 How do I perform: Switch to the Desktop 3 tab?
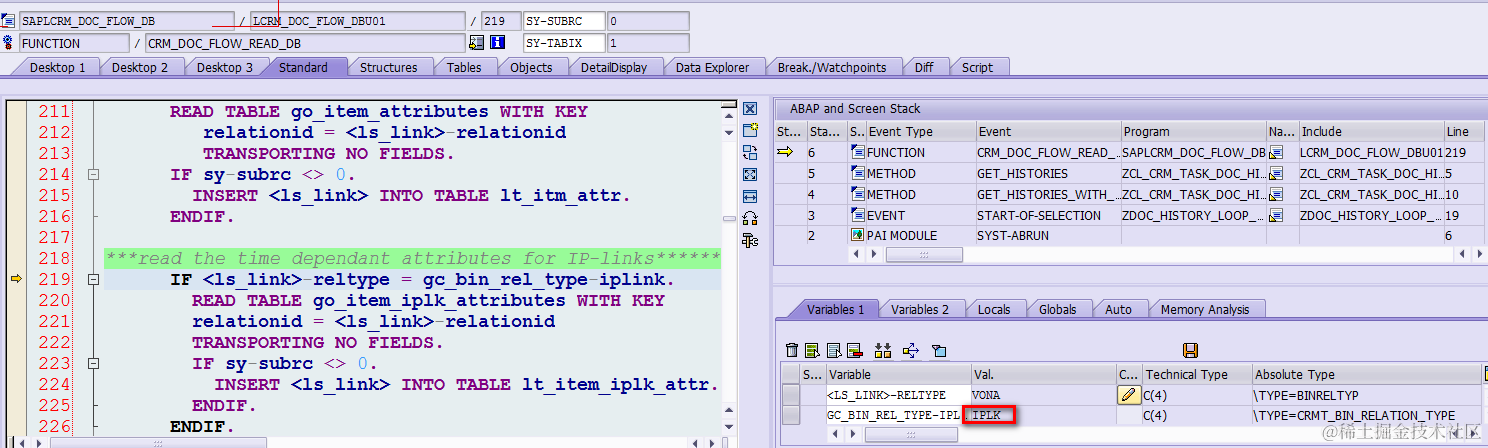[225, 67]
